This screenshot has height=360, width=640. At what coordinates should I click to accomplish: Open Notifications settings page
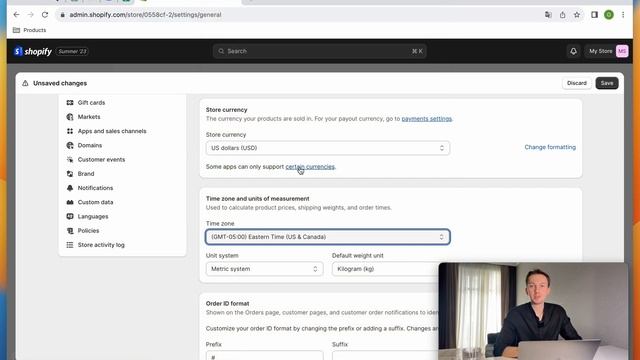click(x=96, y=188)
